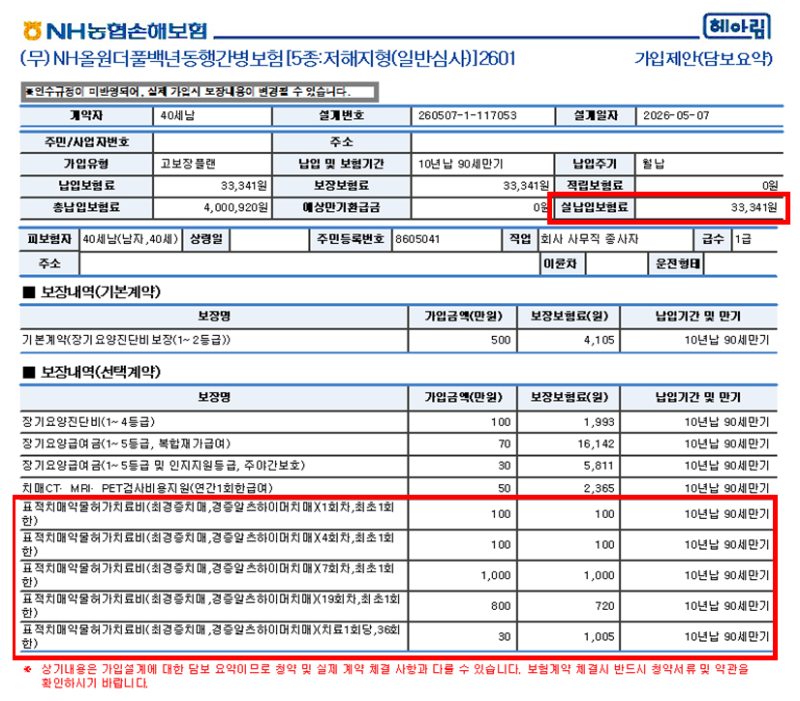Click the 장기요양진단비(1~4등급) row name
This screenshot has width=800, height=701.
[88, 422]
